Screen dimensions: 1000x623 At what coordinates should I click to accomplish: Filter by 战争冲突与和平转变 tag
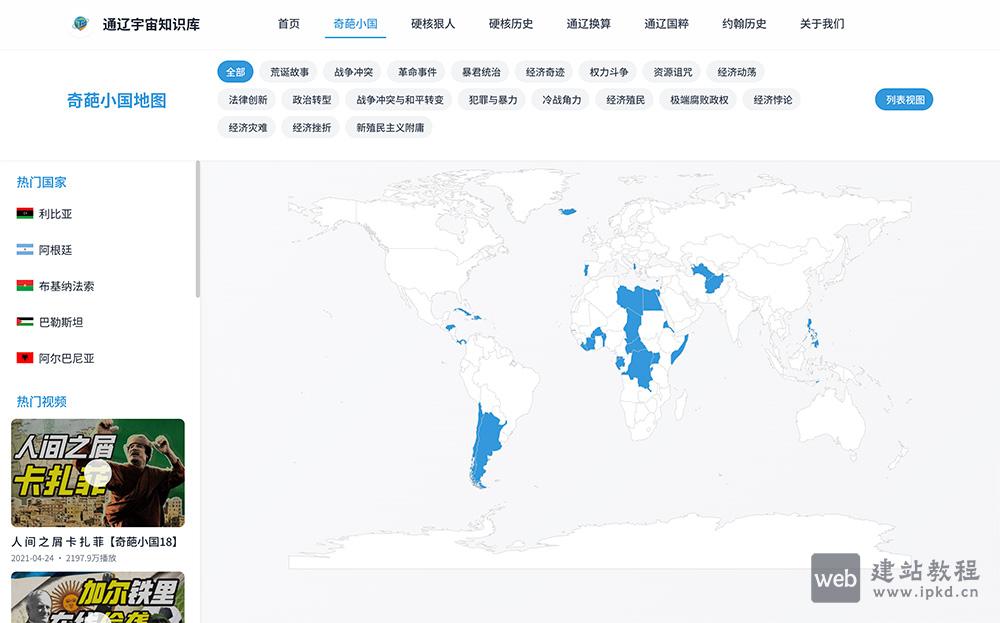click(400, 99)
